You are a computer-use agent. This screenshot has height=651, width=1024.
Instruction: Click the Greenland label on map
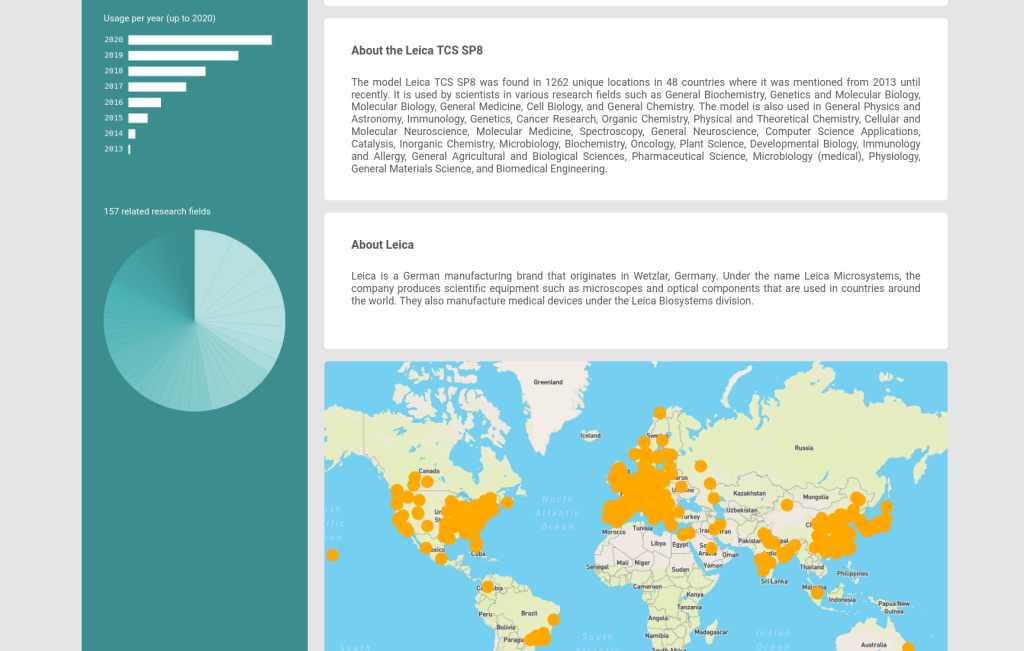548,382
